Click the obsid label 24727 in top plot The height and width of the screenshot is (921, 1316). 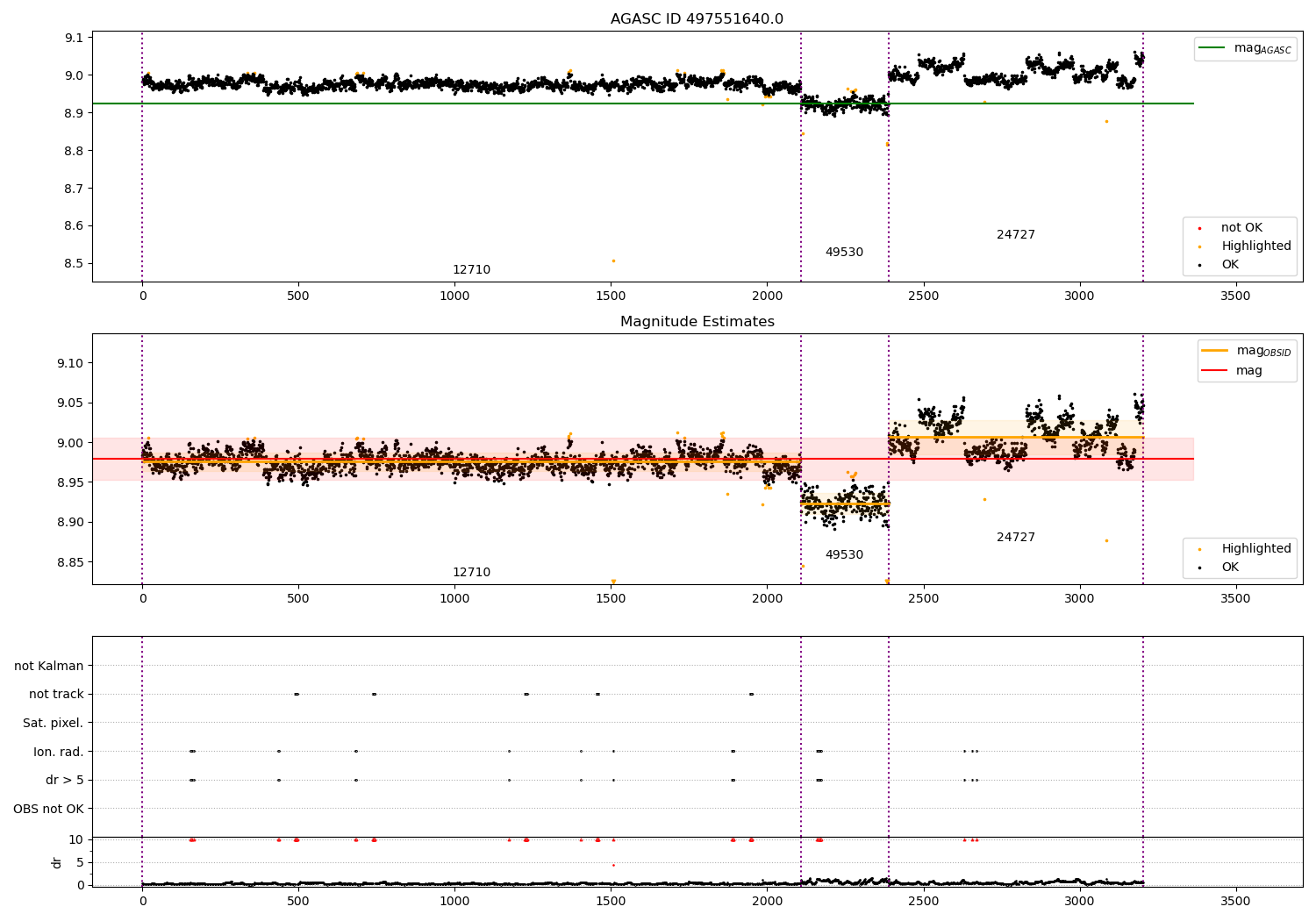click(1016, 235)
